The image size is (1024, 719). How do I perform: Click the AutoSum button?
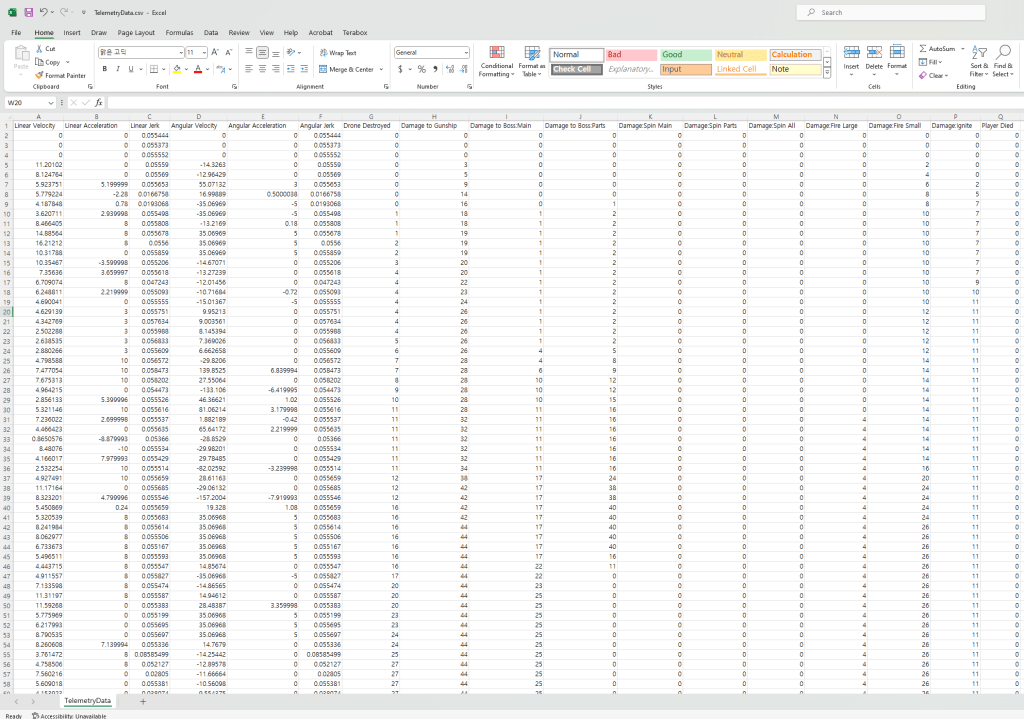click(936, 48)
